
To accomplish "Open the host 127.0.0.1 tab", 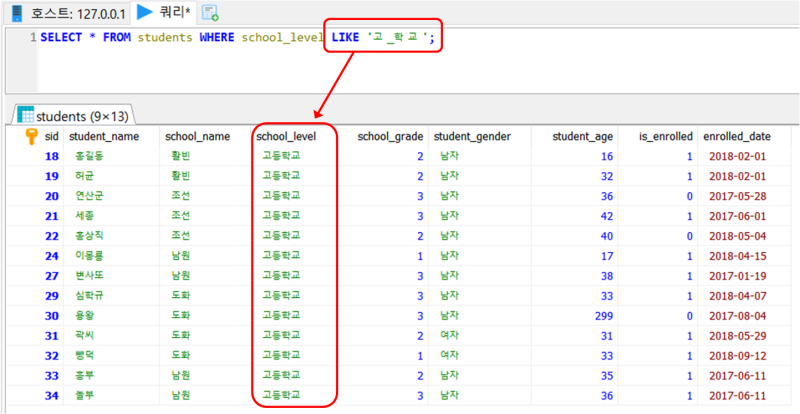I will (x=68, y=13).
